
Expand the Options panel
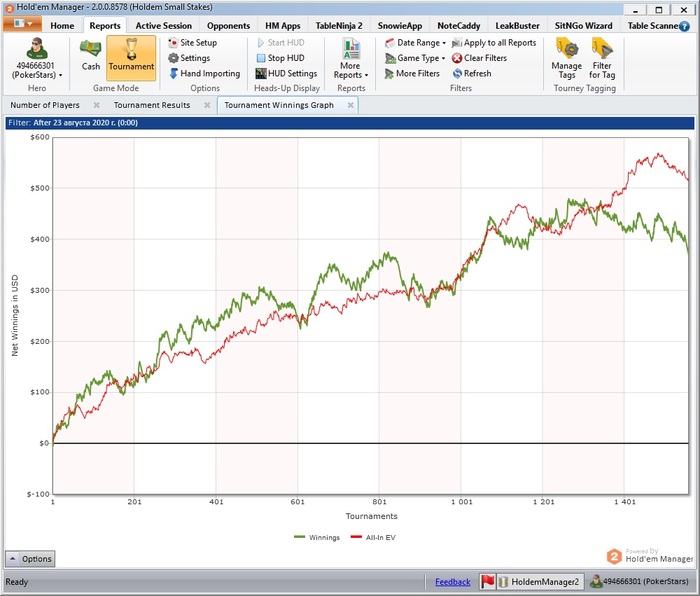30,558
